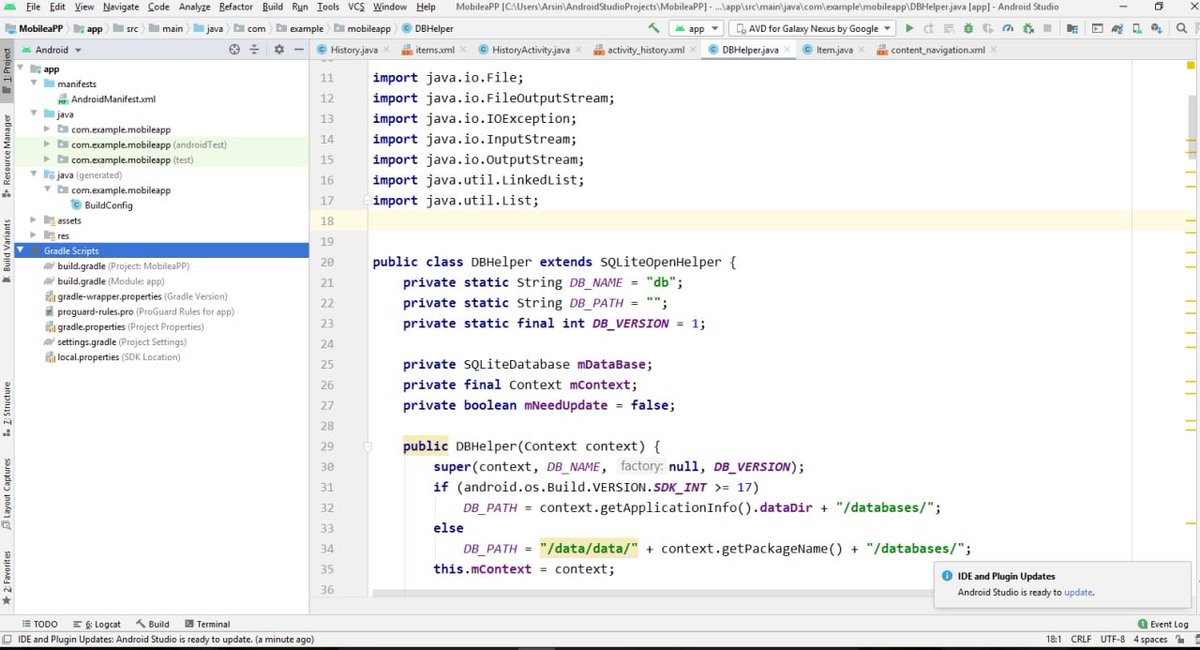Image resolution: width=1200 pixels, height=650 pixels.
Task: Click scroll-from-source target icon in Project panel
Action: pos(234,49)
